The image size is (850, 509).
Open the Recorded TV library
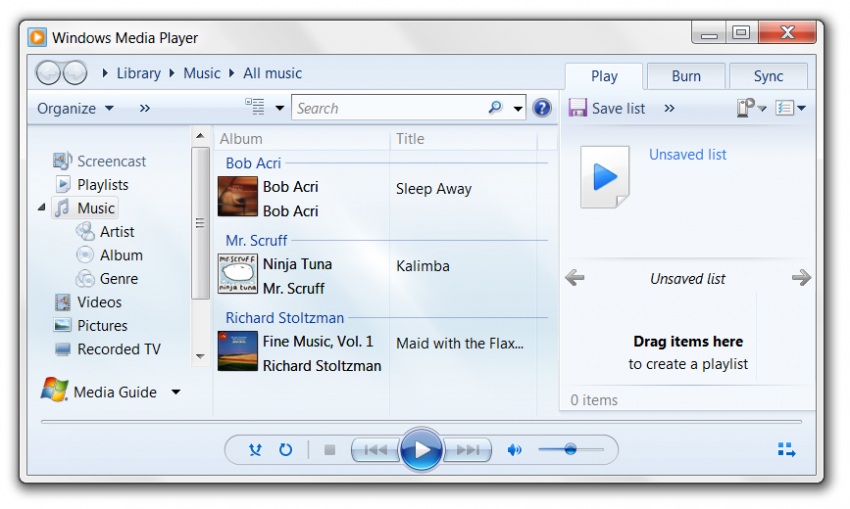pos(107,349)
